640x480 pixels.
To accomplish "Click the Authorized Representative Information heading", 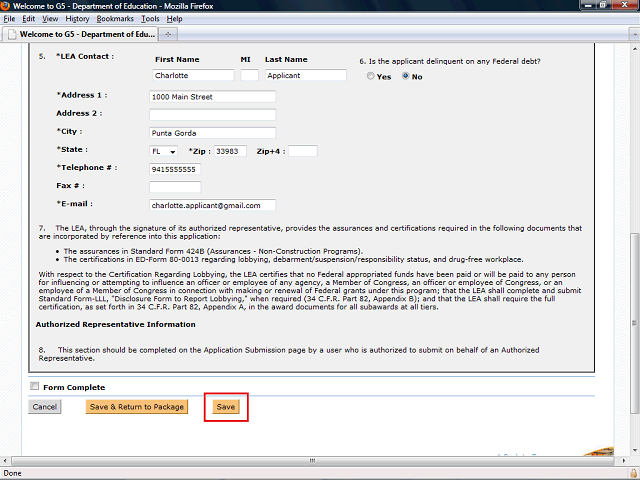I will click(x=116, y=324).
